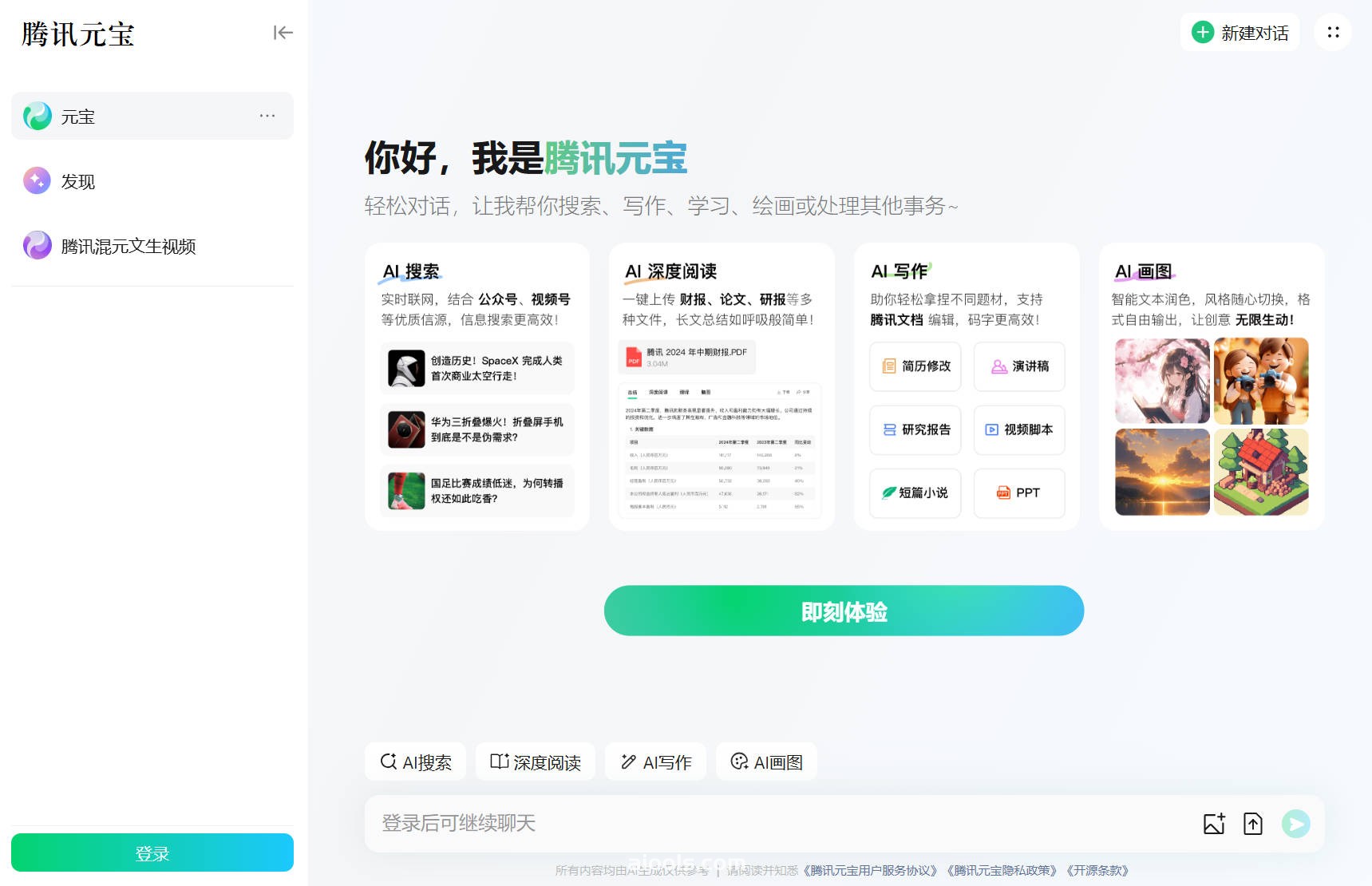Open the 元宝 more options ellipsis
This screenshot has width=1372, height=886.
[x=267, y=116]
